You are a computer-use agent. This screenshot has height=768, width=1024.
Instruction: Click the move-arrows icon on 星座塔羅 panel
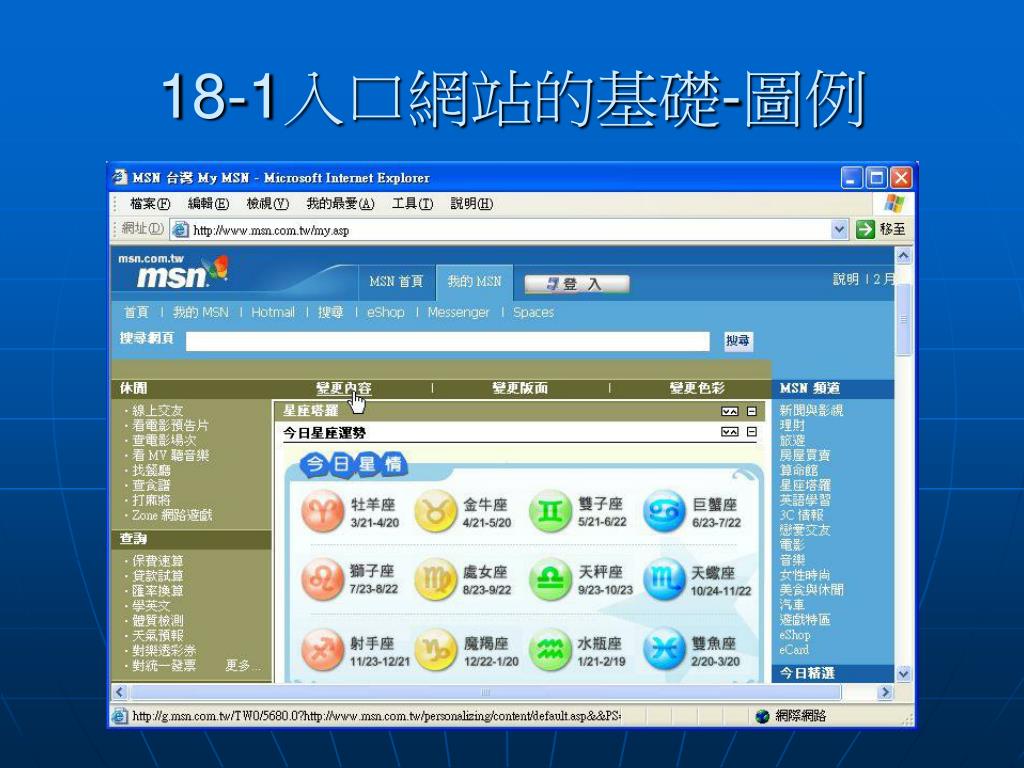pos(729,411)
